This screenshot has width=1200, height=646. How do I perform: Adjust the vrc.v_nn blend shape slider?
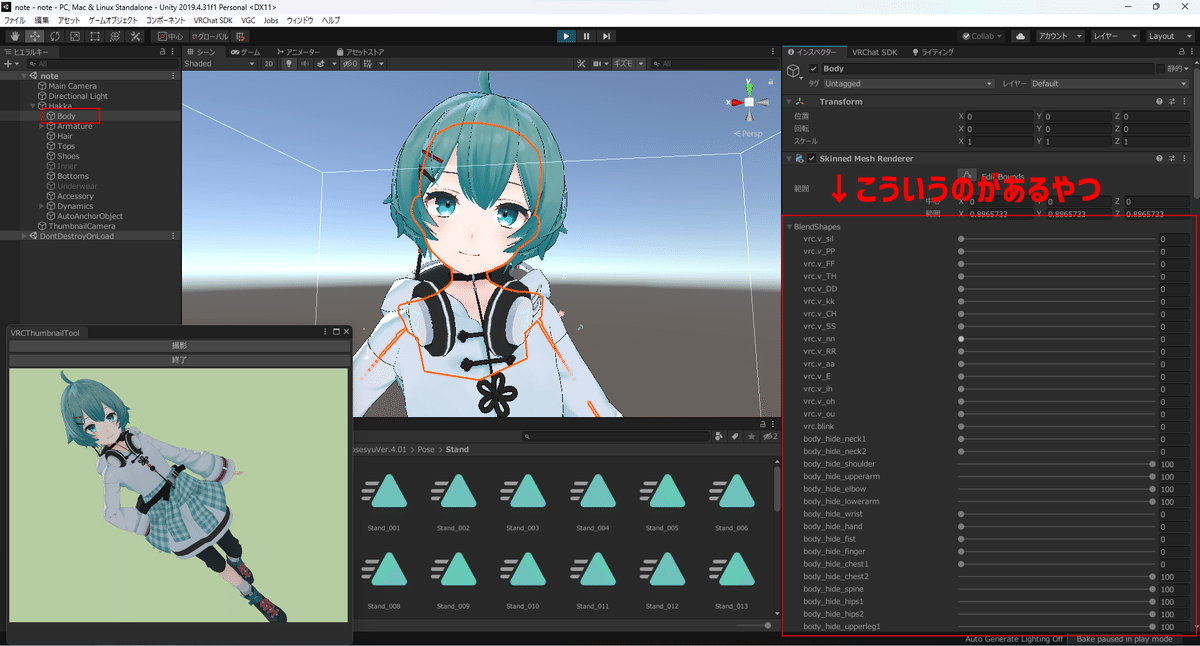click(1056, 339)
